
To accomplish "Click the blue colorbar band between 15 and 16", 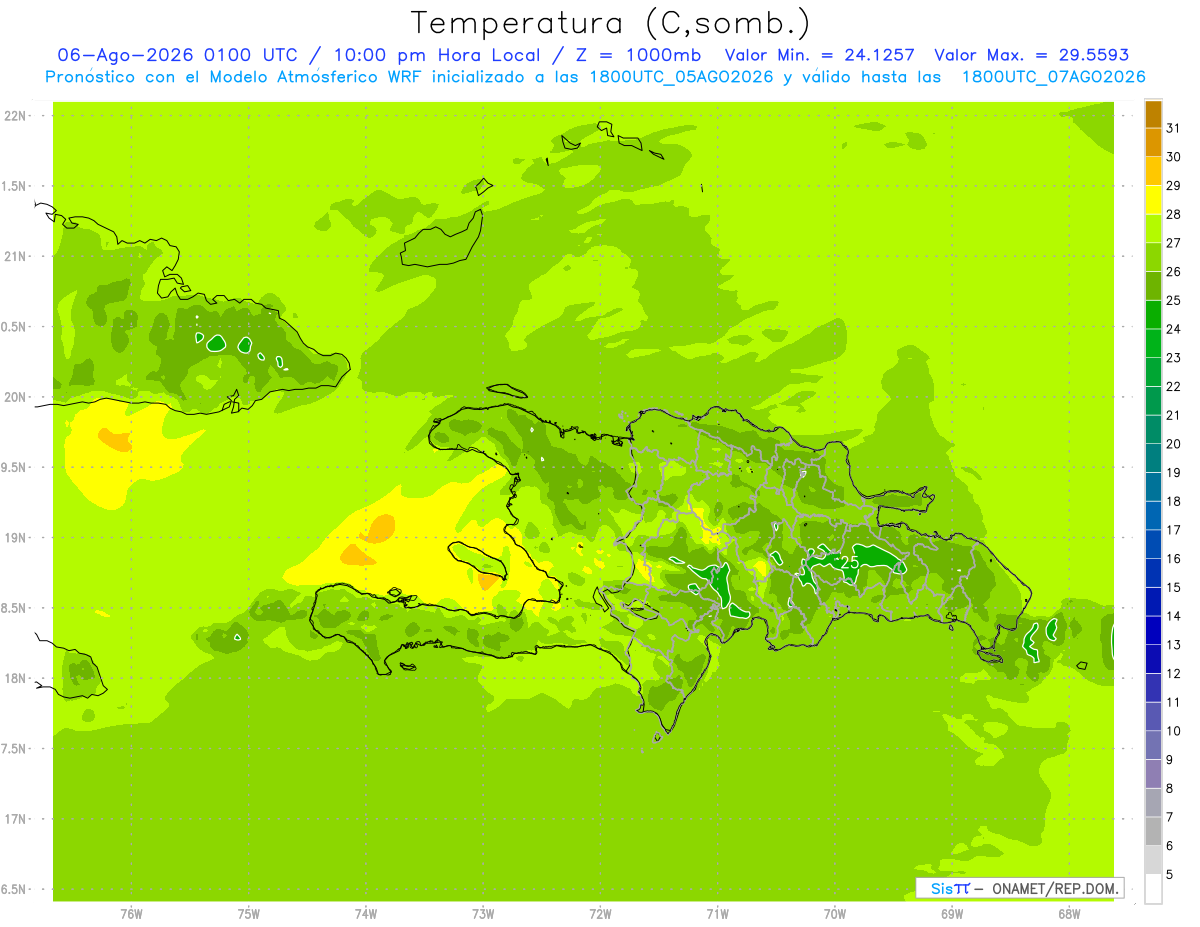I will pos(1153,573).
